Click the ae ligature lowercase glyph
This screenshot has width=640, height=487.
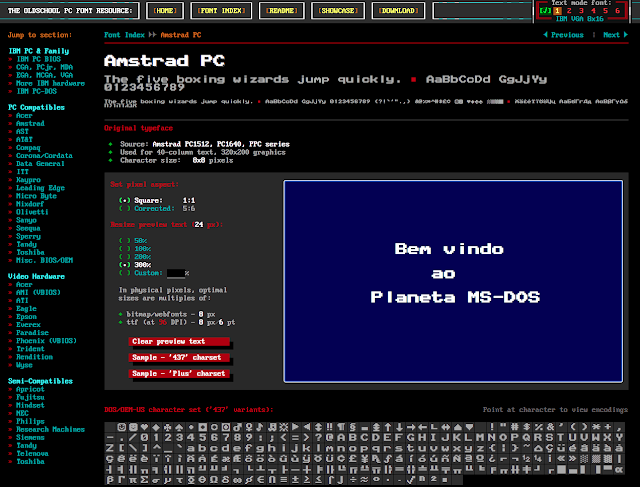[x=226, y=459]
